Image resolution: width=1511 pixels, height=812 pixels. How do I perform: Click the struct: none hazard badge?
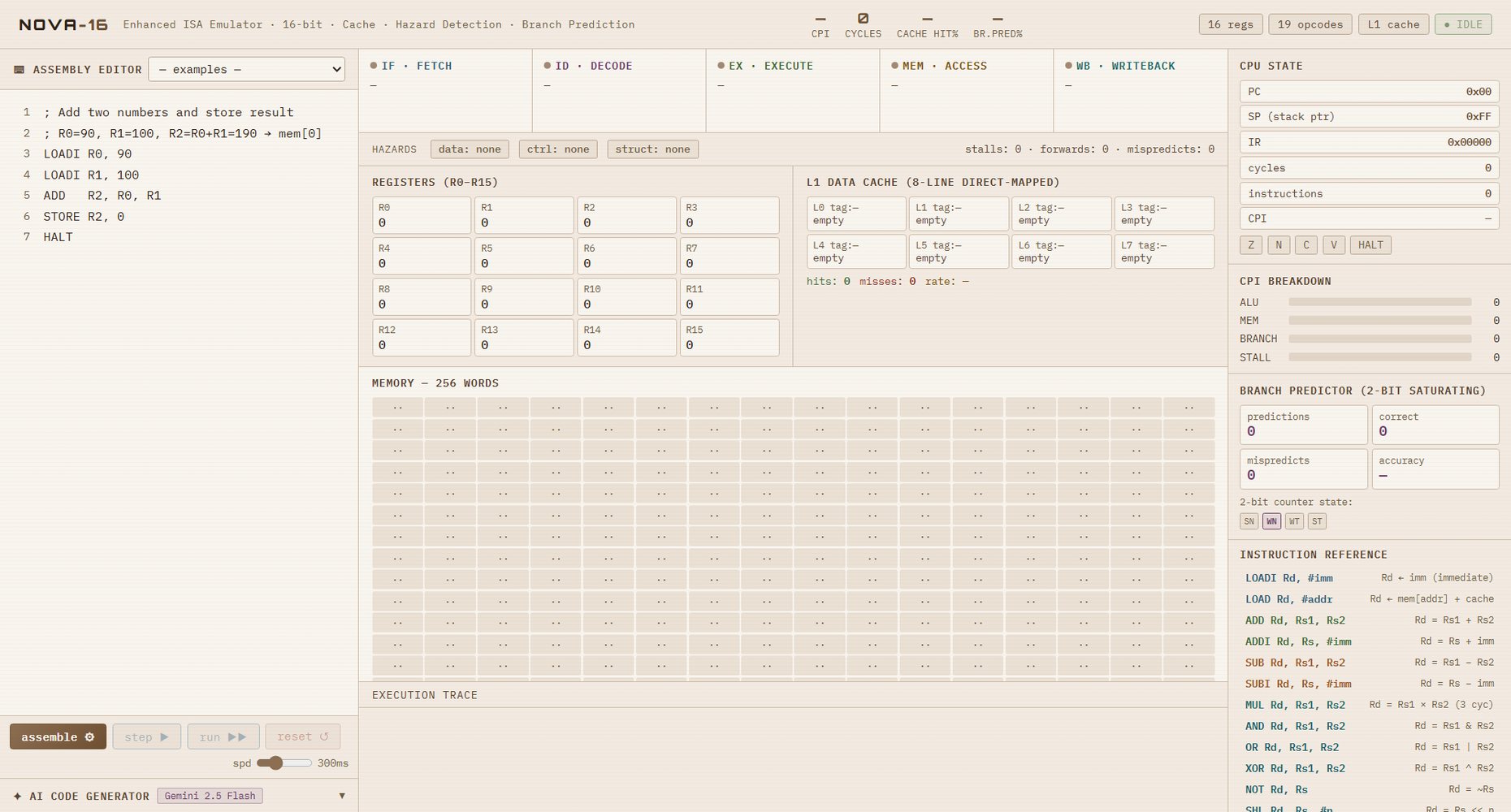point(653,149)
